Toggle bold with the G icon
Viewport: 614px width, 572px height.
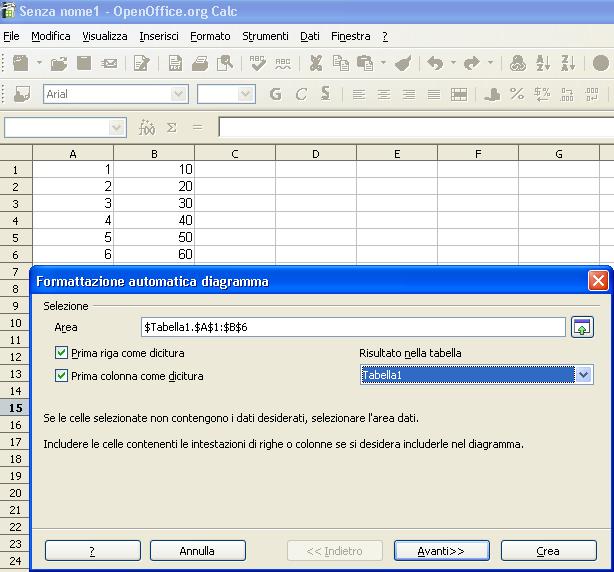point(275,94)
